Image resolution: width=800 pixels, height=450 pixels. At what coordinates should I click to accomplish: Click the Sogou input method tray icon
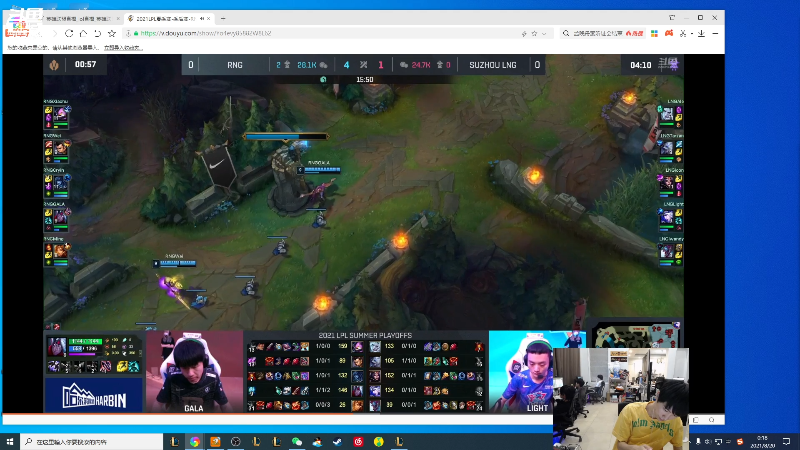[740, 442]
